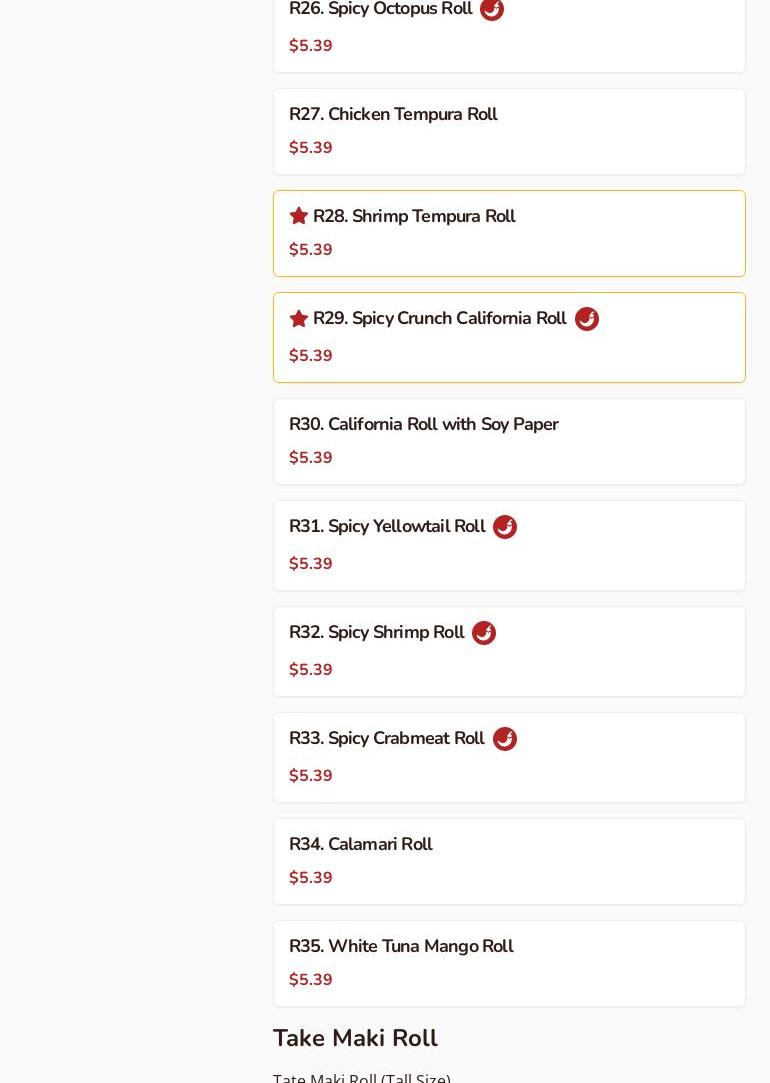Click the Take Maki Roll section heading
The height and width of the screenshot is (1083, 770).
tap(355, 1038)
